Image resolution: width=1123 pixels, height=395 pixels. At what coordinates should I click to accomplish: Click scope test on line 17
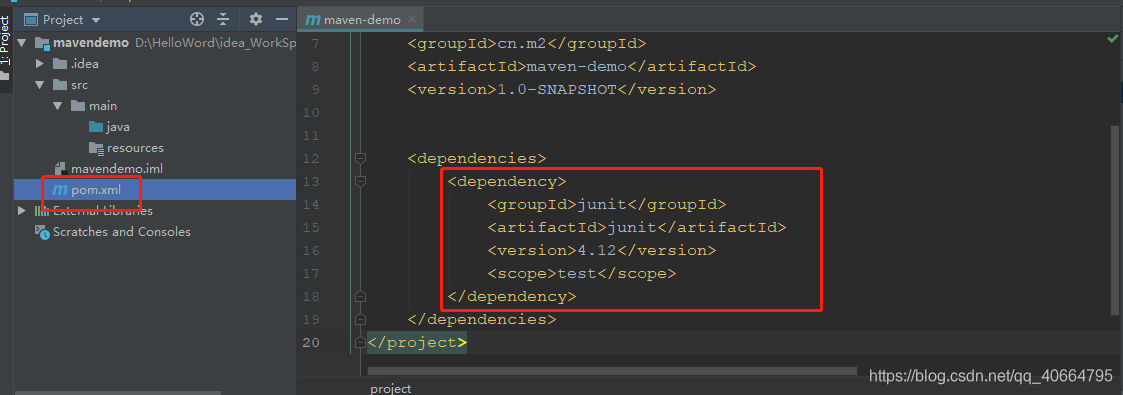point(582,273)
